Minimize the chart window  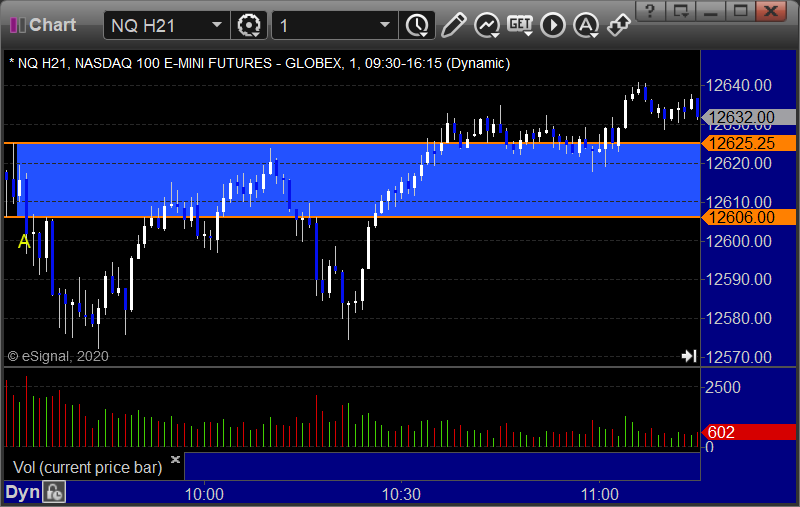(711, 11)
